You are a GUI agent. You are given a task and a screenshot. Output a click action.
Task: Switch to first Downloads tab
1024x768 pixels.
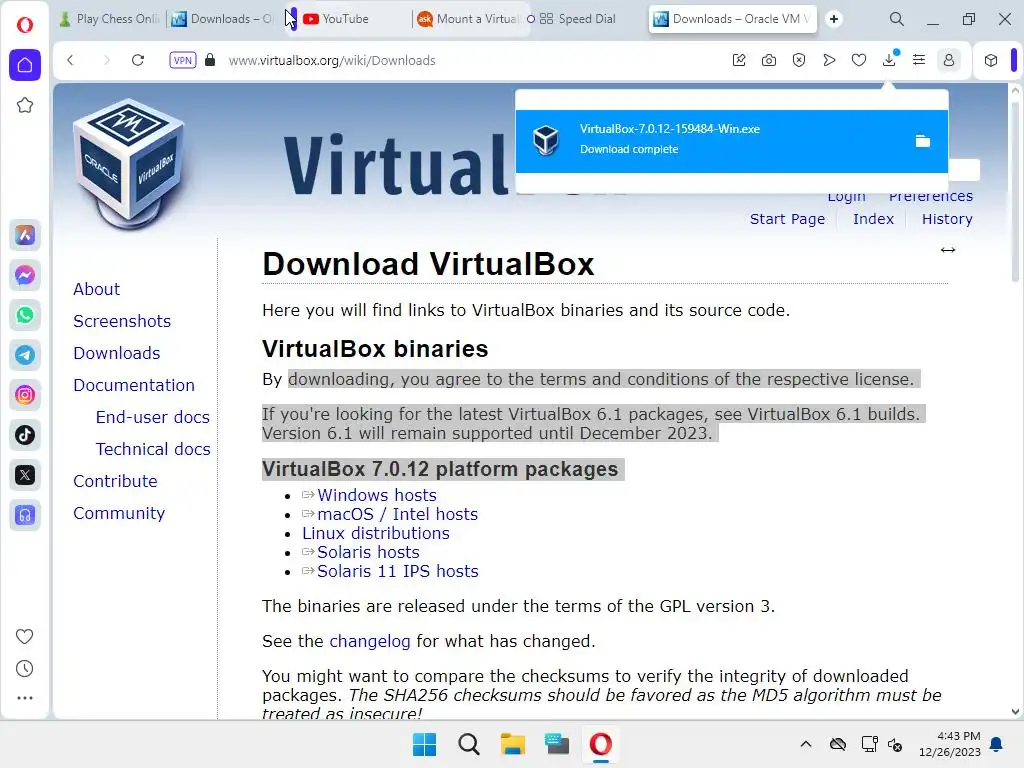pyautogui.click(x=222, y=19)
